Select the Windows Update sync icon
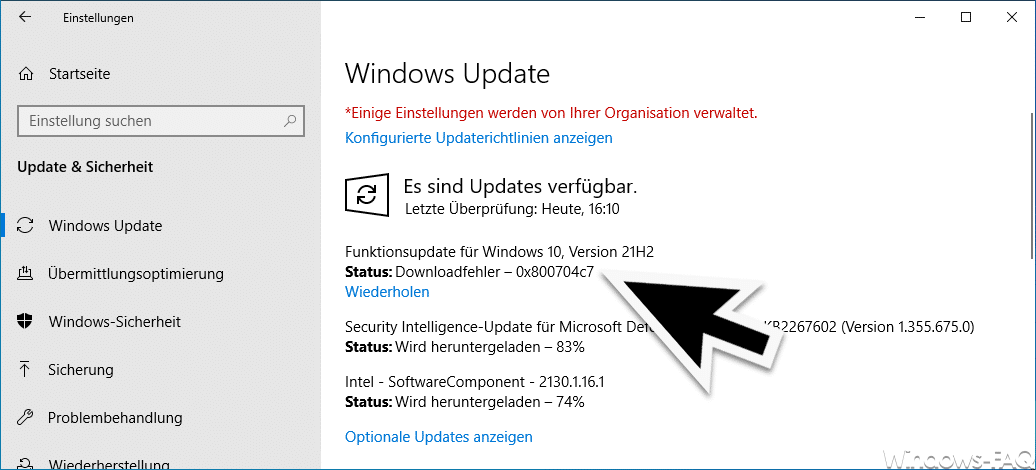 coord(25,225)
